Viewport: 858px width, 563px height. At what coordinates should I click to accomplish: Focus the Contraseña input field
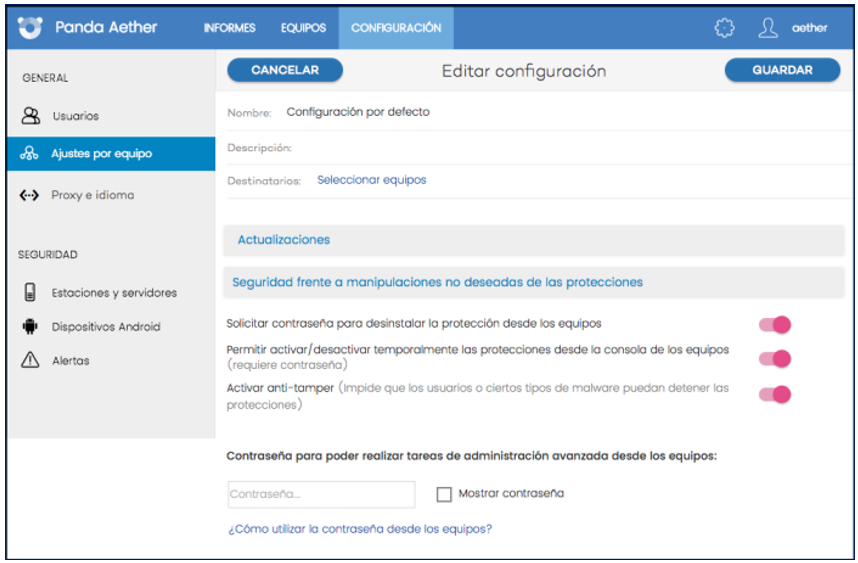321,495
